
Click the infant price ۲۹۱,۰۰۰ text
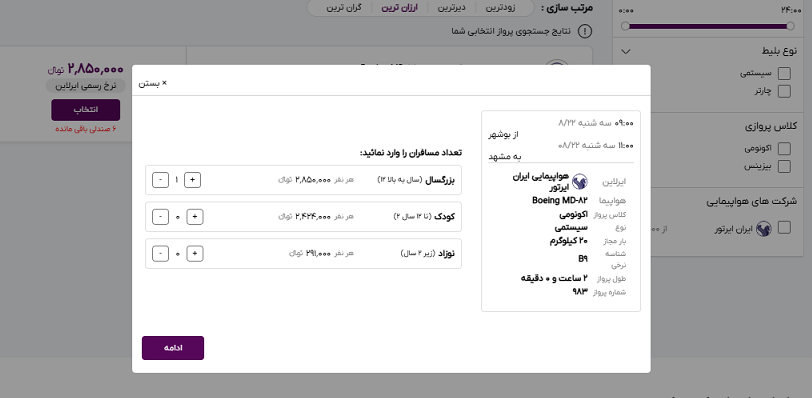coord(318,254)
